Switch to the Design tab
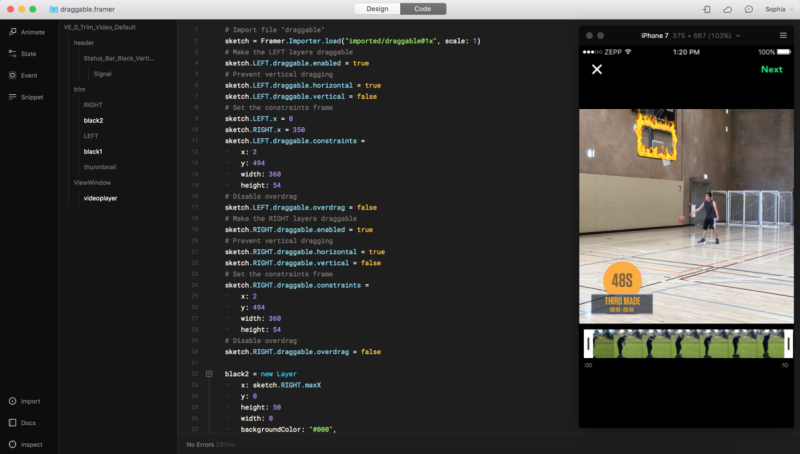 coord(377,9)
